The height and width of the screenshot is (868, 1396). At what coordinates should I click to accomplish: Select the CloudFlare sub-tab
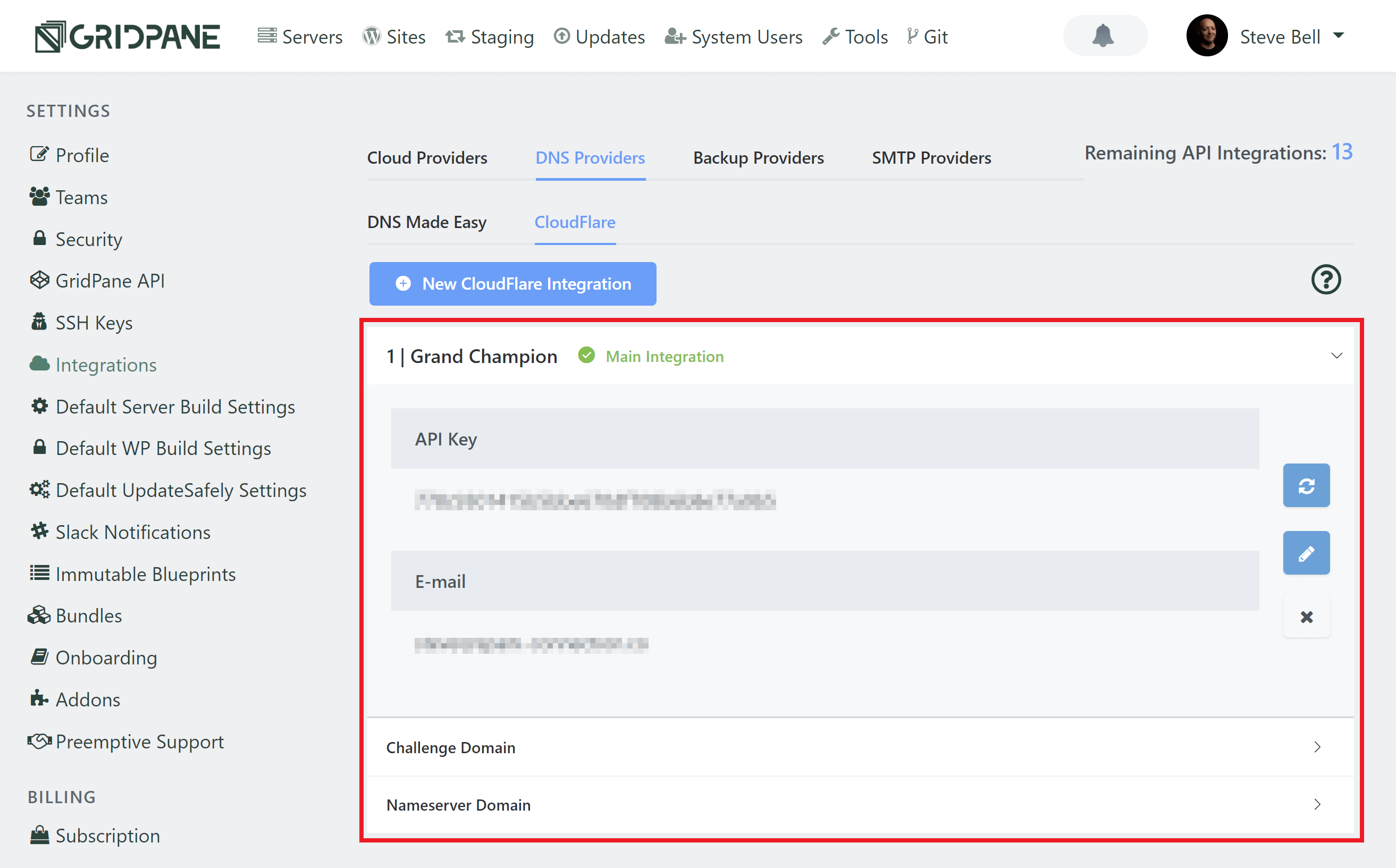[575, 222]
